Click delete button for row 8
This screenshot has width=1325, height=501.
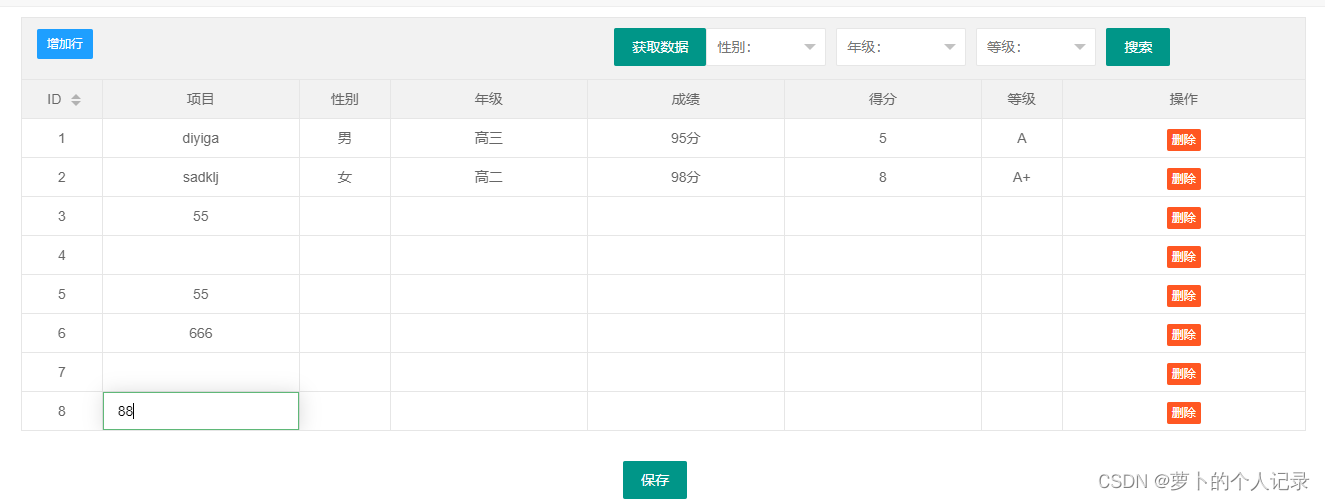[x=1183, y=413]
